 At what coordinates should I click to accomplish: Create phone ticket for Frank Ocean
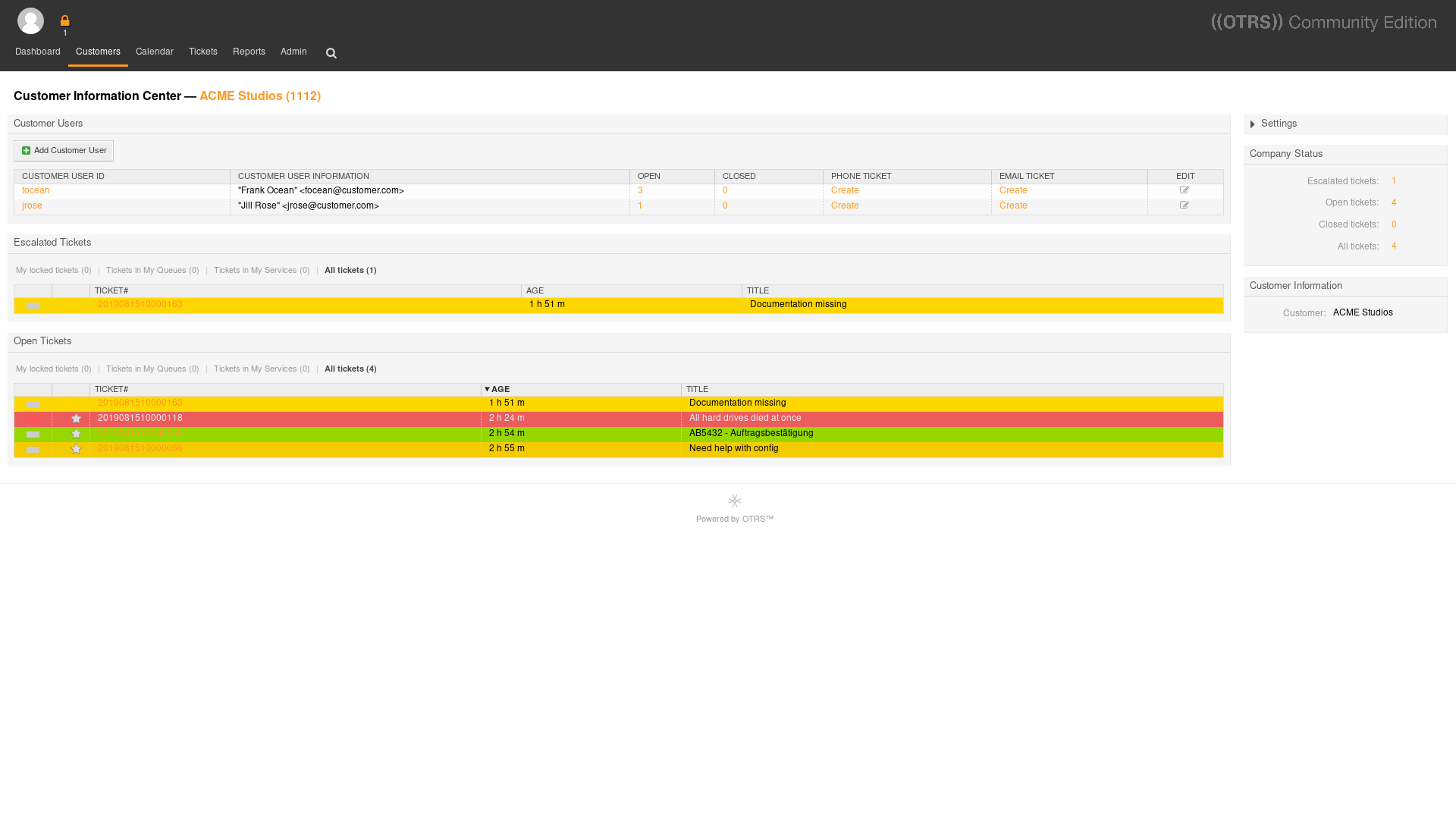point(845,191)
